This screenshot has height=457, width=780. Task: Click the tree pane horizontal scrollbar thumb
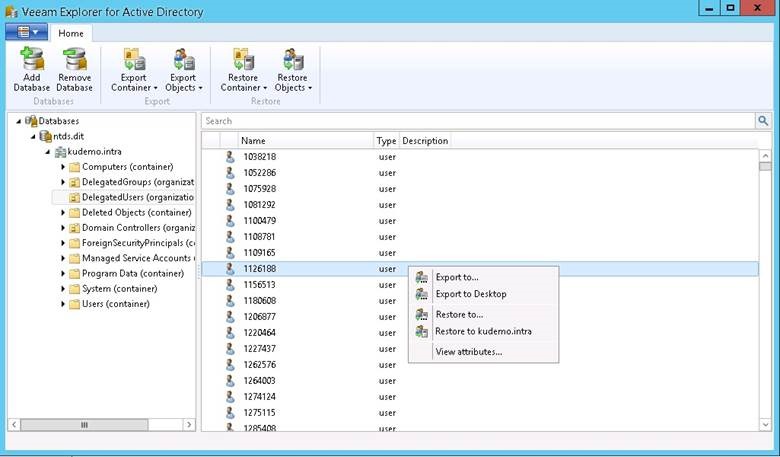(84, 425)
